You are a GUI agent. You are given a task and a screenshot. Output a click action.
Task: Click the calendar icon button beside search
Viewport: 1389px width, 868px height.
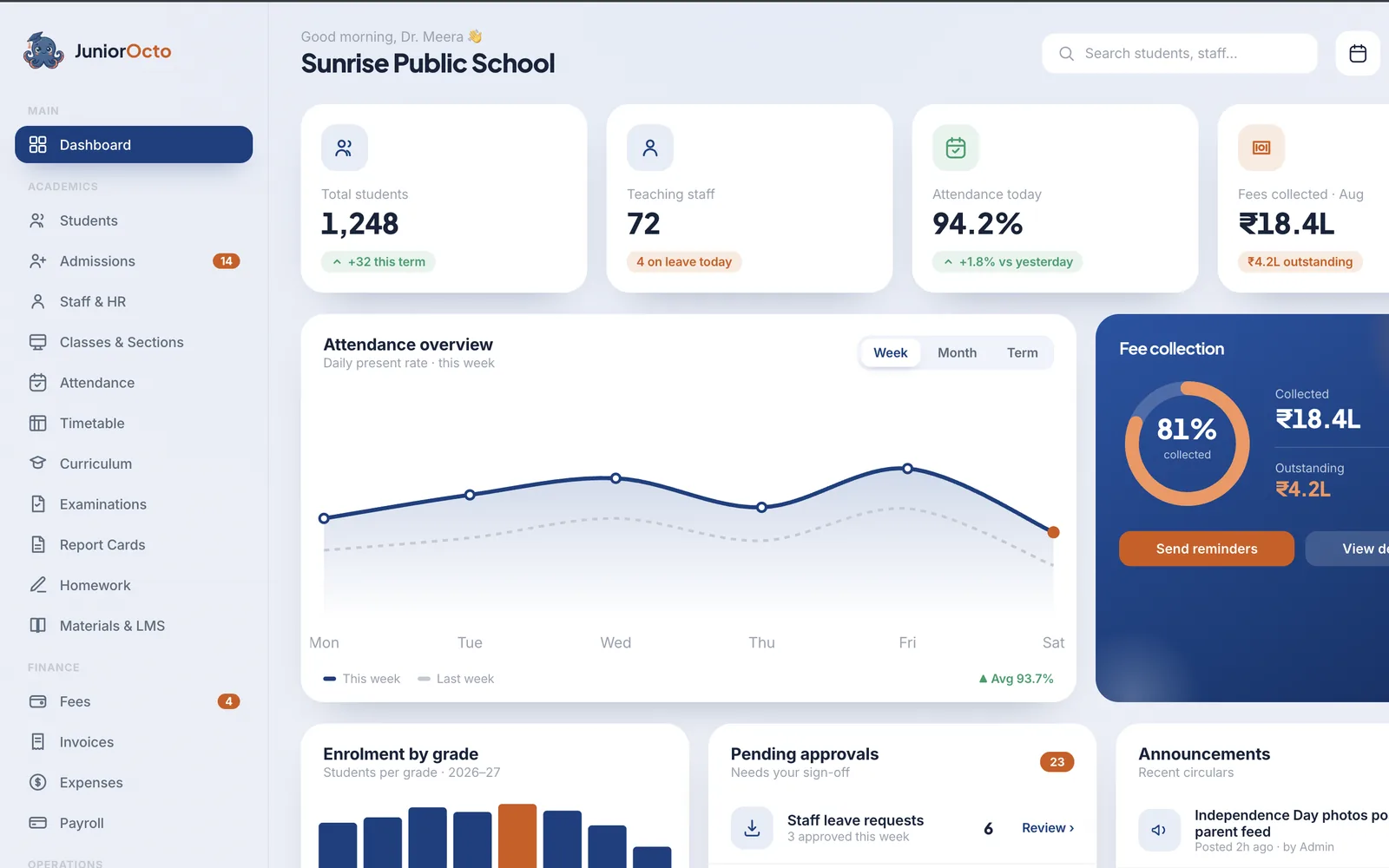click(x=1358, y=54)
